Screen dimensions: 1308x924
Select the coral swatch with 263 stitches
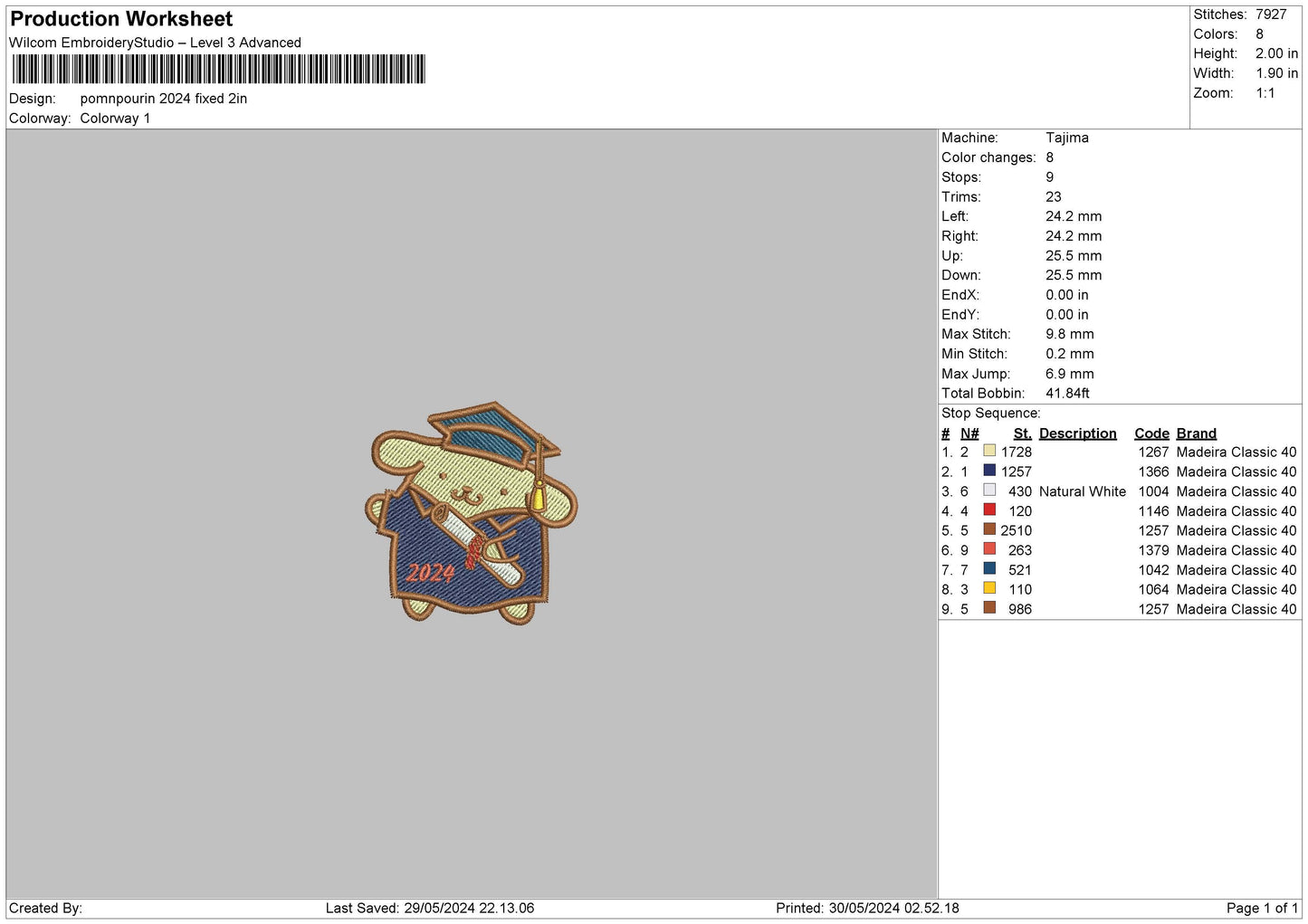[x=989, y=550]
